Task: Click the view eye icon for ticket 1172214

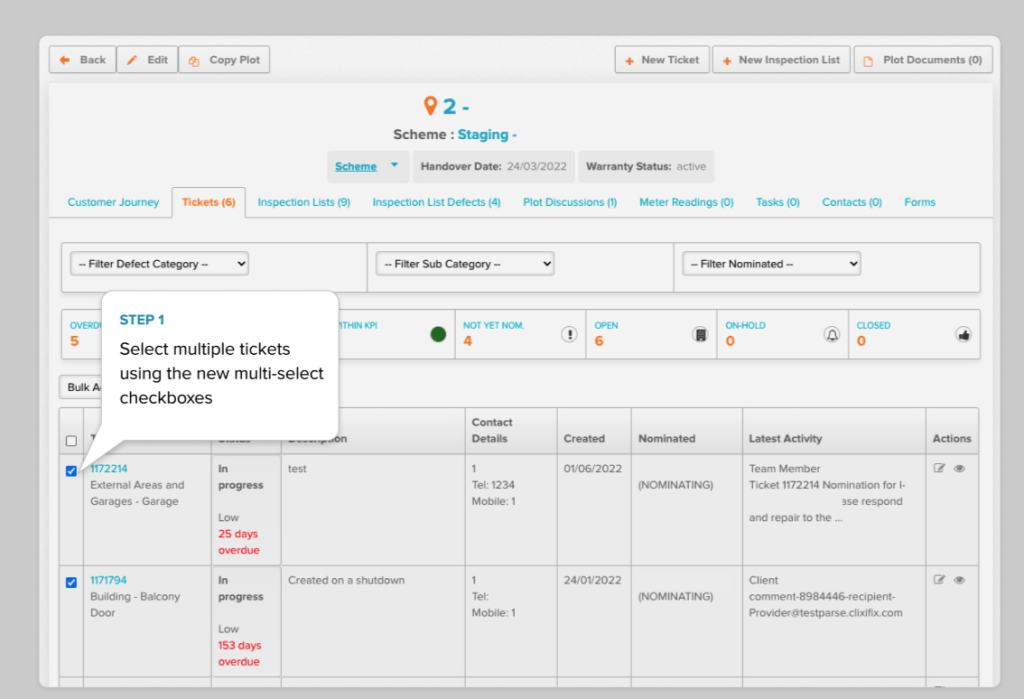Action: [x=959, y=468]
